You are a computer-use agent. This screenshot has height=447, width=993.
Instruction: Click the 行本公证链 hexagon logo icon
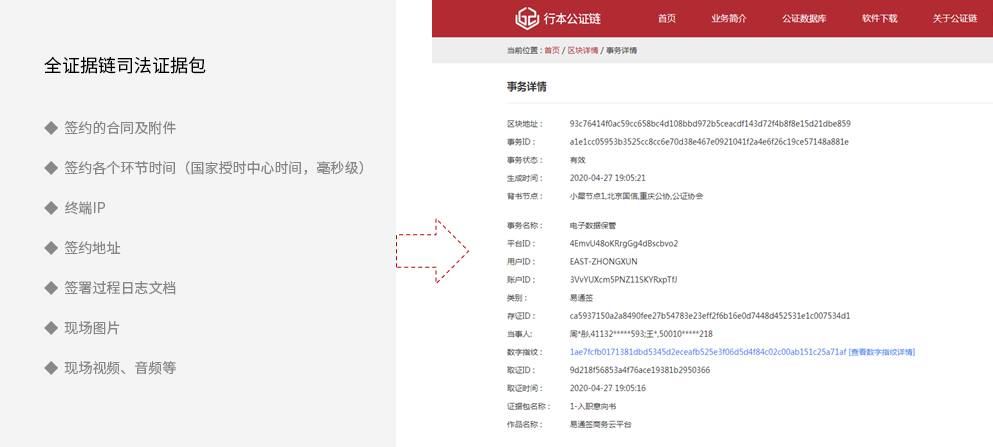pos(527,18)
